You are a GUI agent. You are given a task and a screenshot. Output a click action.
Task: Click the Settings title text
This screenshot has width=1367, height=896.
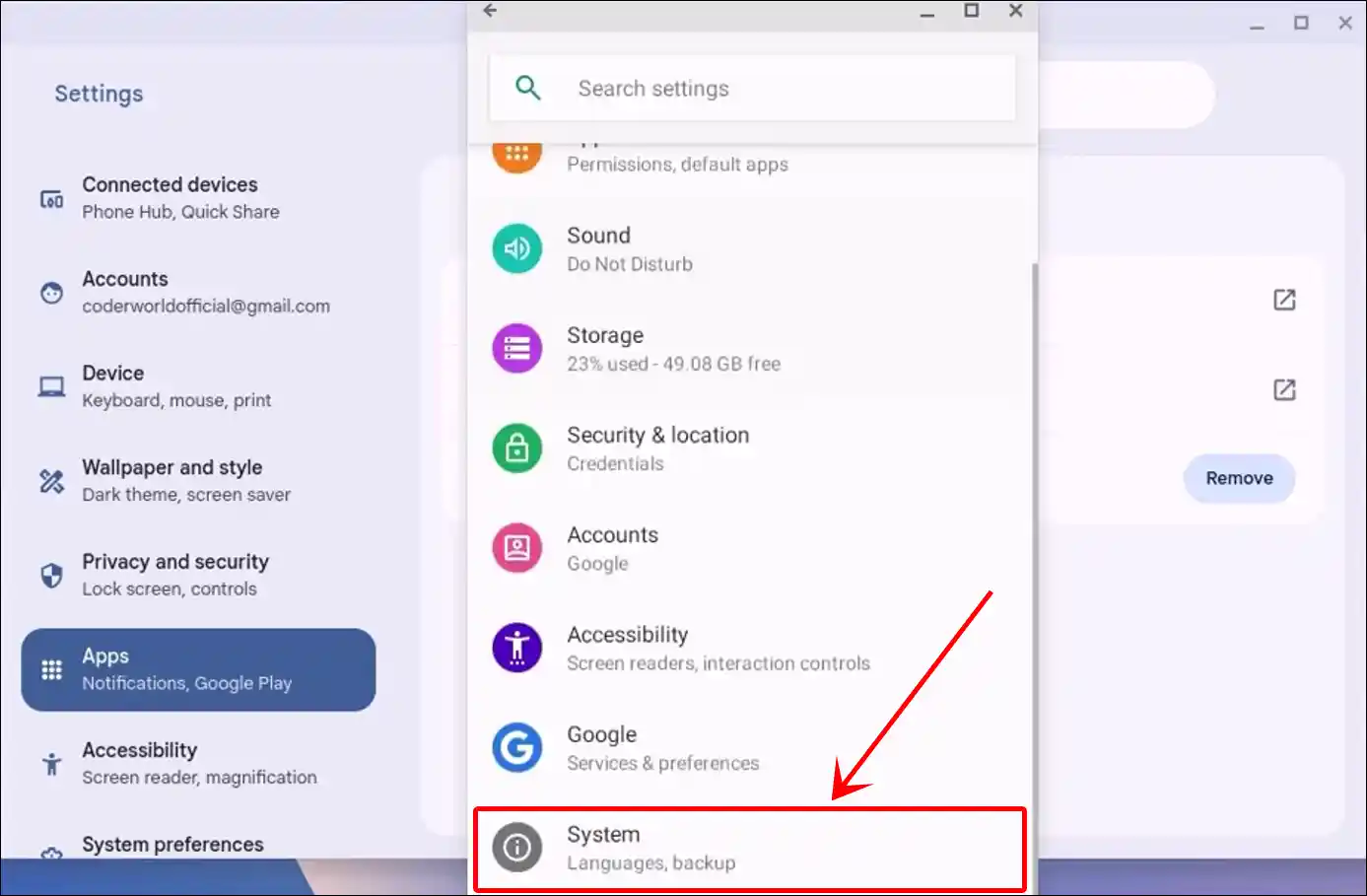[x=99, y=94]
